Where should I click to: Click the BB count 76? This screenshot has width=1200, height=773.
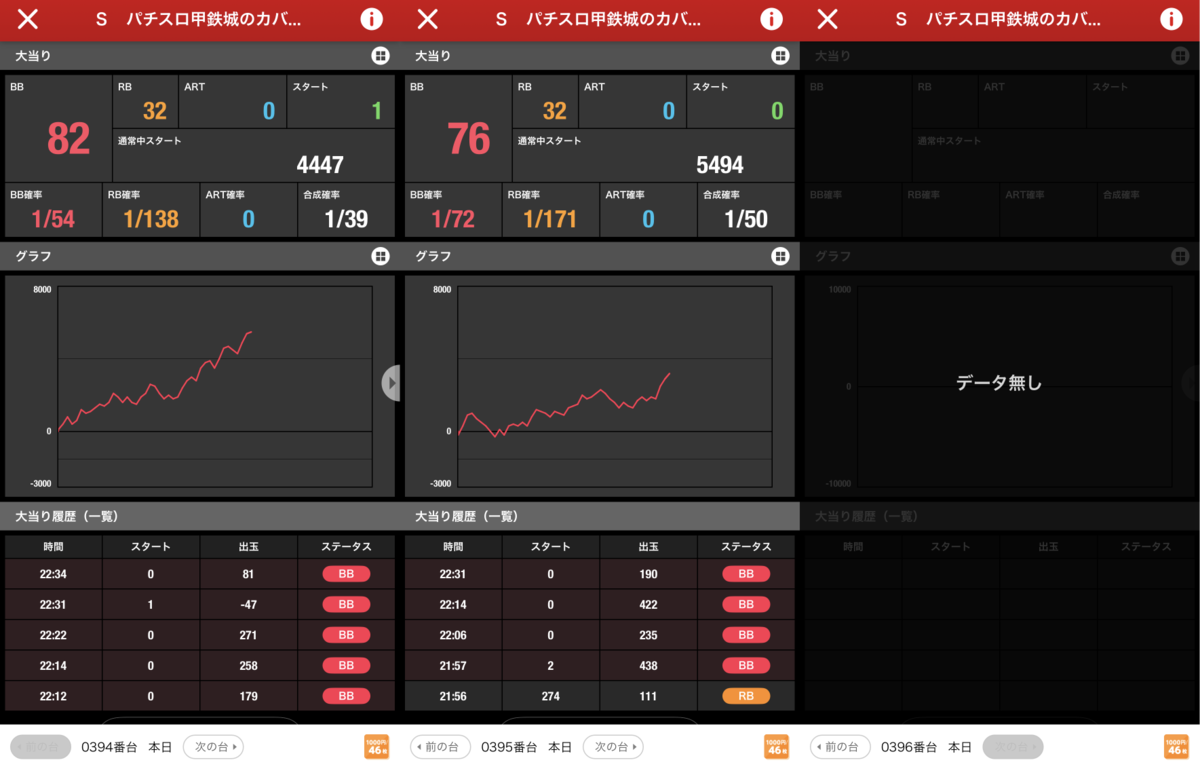click(468, 139)
